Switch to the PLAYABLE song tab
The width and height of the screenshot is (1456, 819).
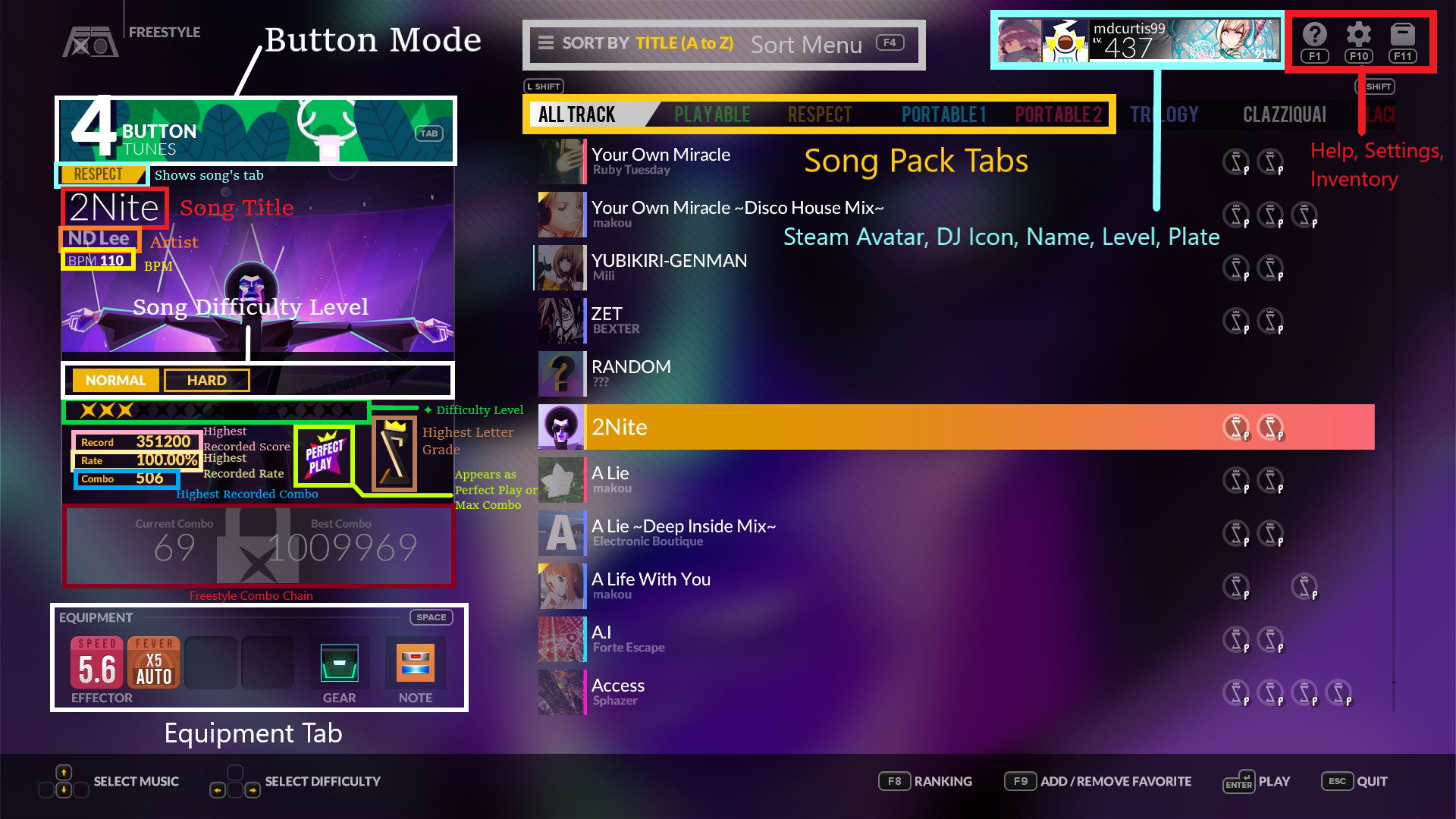[712, 115]
